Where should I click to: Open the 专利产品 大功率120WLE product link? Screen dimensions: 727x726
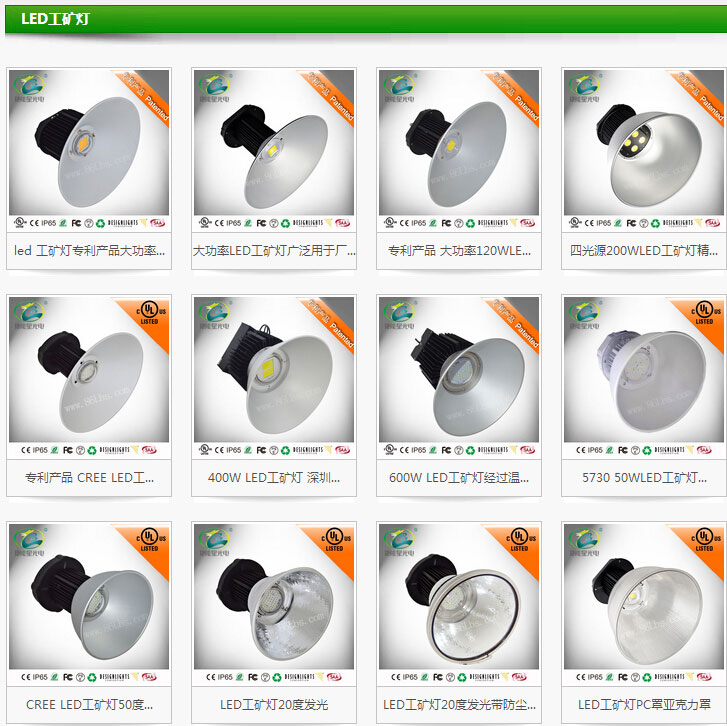click(459, 251)
